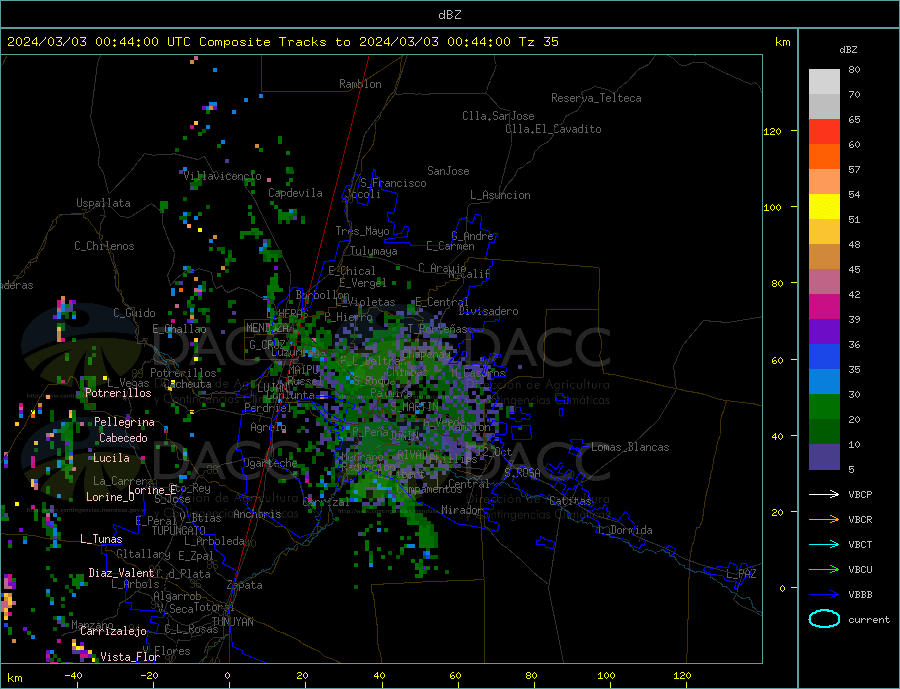Click the 'VBBB' legend label
Screen dimensions: 900x689
point(860,594)
